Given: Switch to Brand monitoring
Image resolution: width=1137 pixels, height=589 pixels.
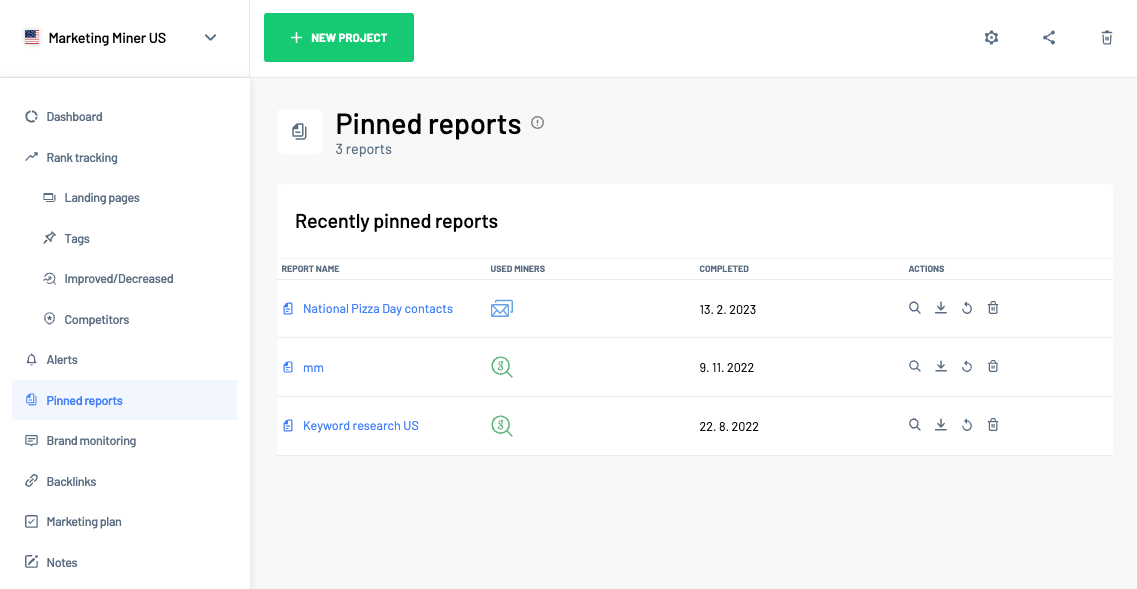Looking at the screenshot, I should tap(90, 440).
